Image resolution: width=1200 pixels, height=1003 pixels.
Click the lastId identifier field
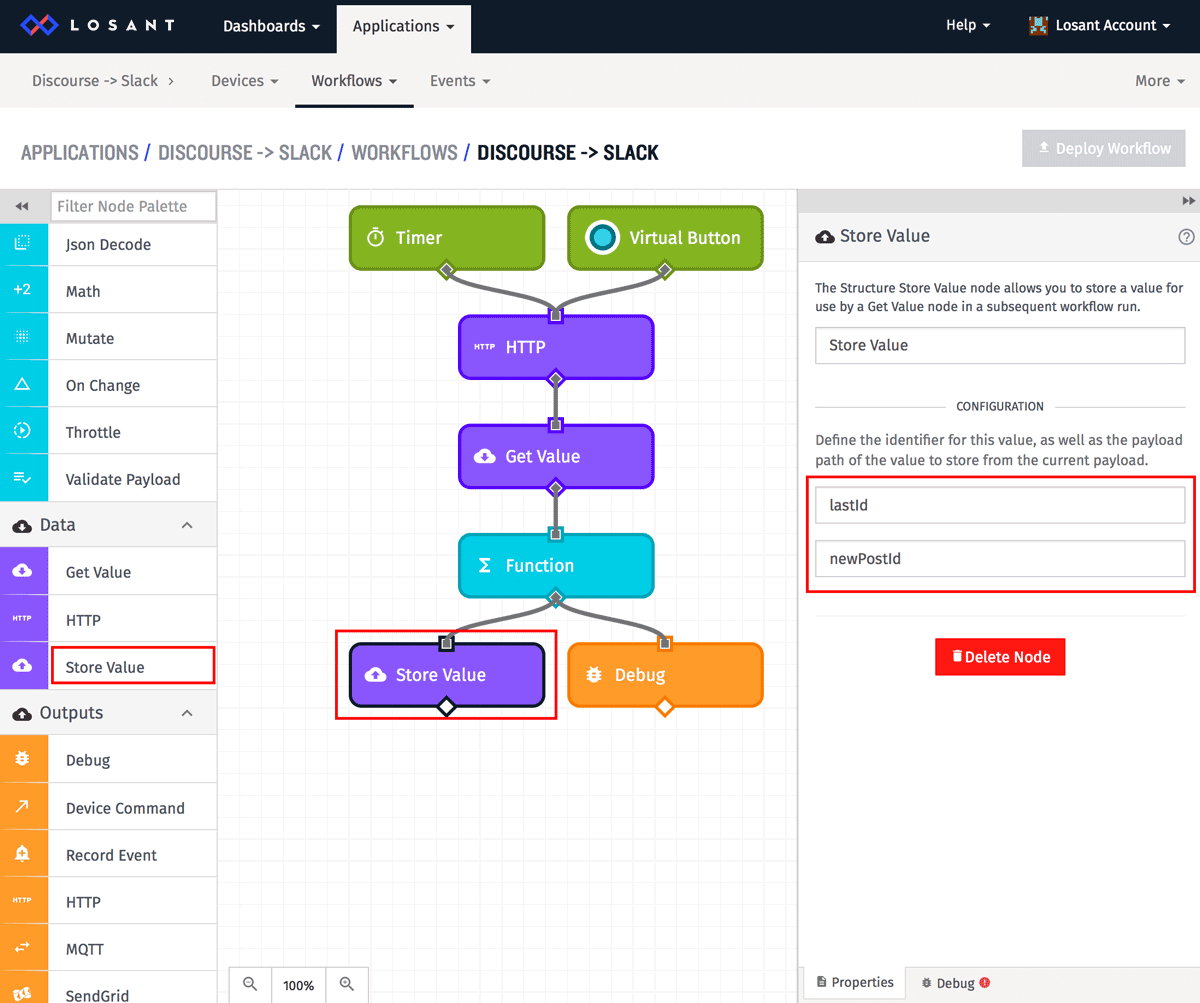pos(1000,505)
